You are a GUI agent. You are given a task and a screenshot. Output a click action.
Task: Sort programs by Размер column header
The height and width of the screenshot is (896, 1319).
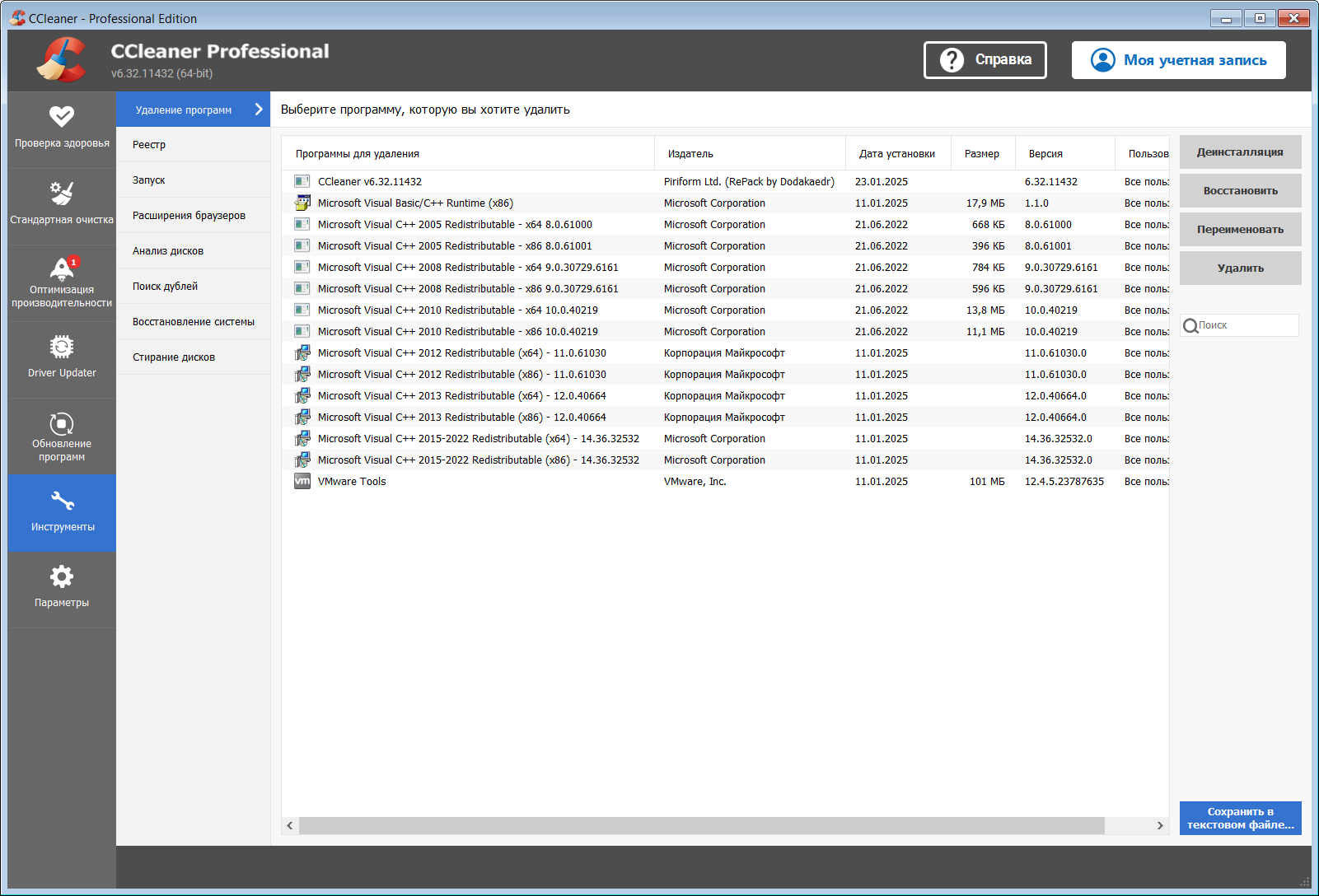tap(982, 154)
